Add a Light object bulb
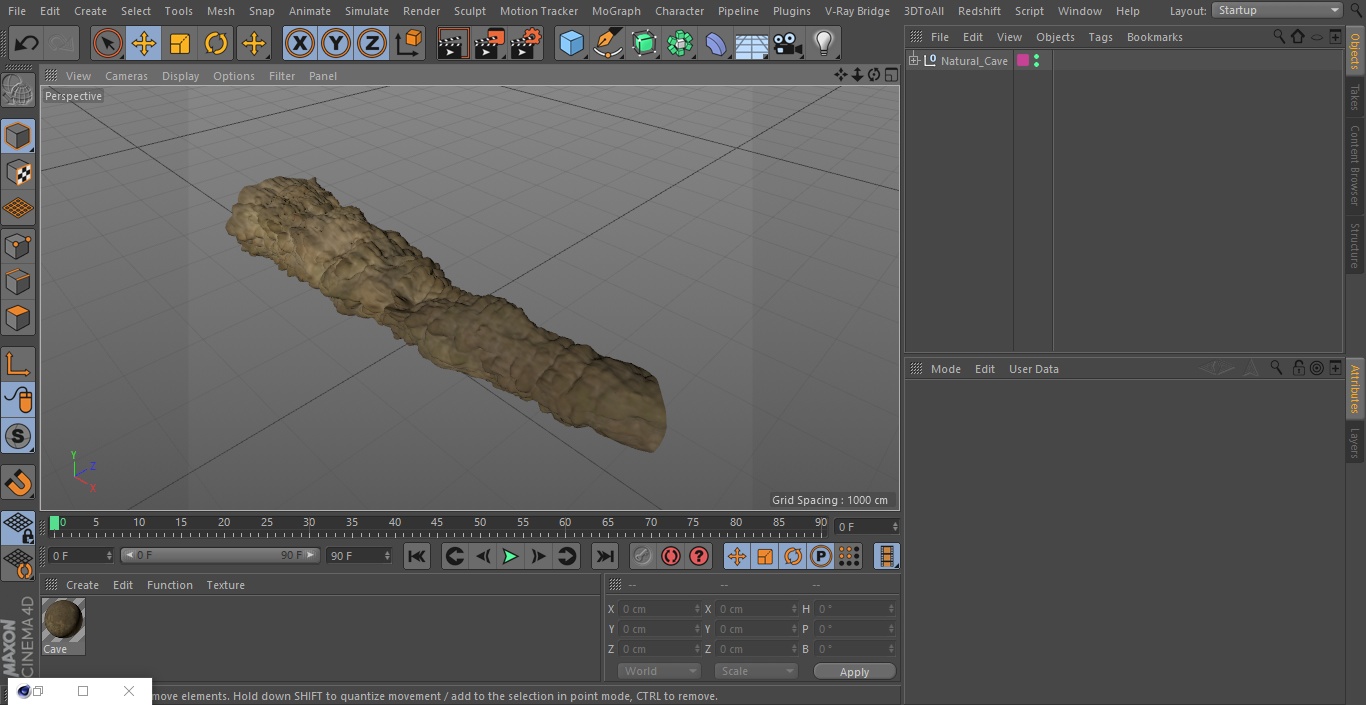This screenshot has width=1366, height=705. click(824, 44)
